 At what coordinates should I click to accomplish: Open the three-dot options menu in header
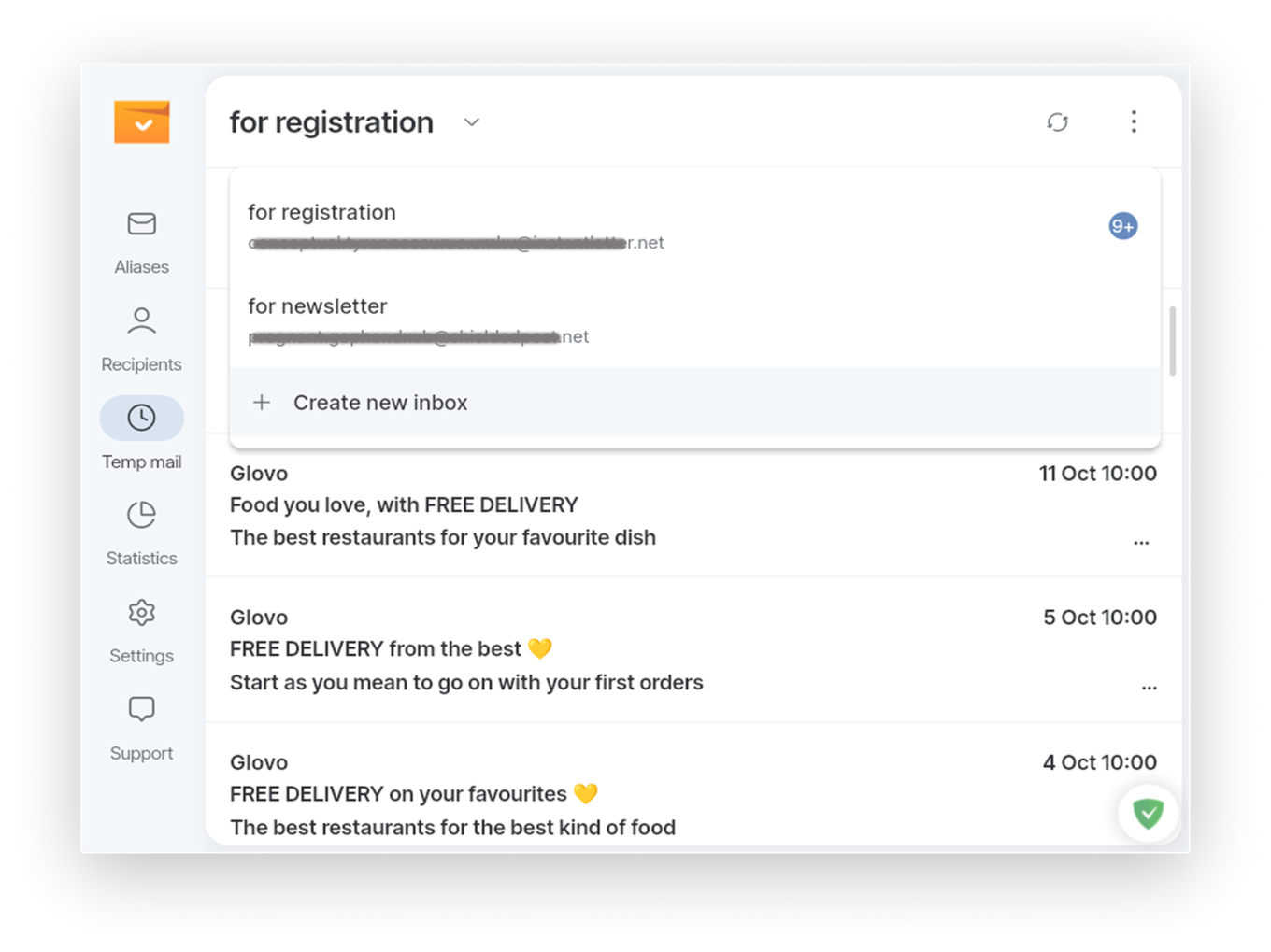1134,121
